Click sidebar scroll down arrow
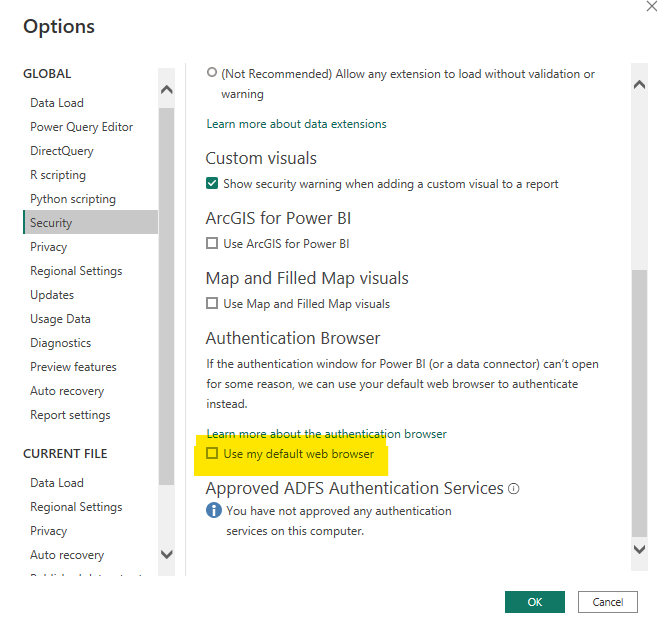The height and width of the screenshot is (629, 657). pyautogui.click(x=167, y=555)
